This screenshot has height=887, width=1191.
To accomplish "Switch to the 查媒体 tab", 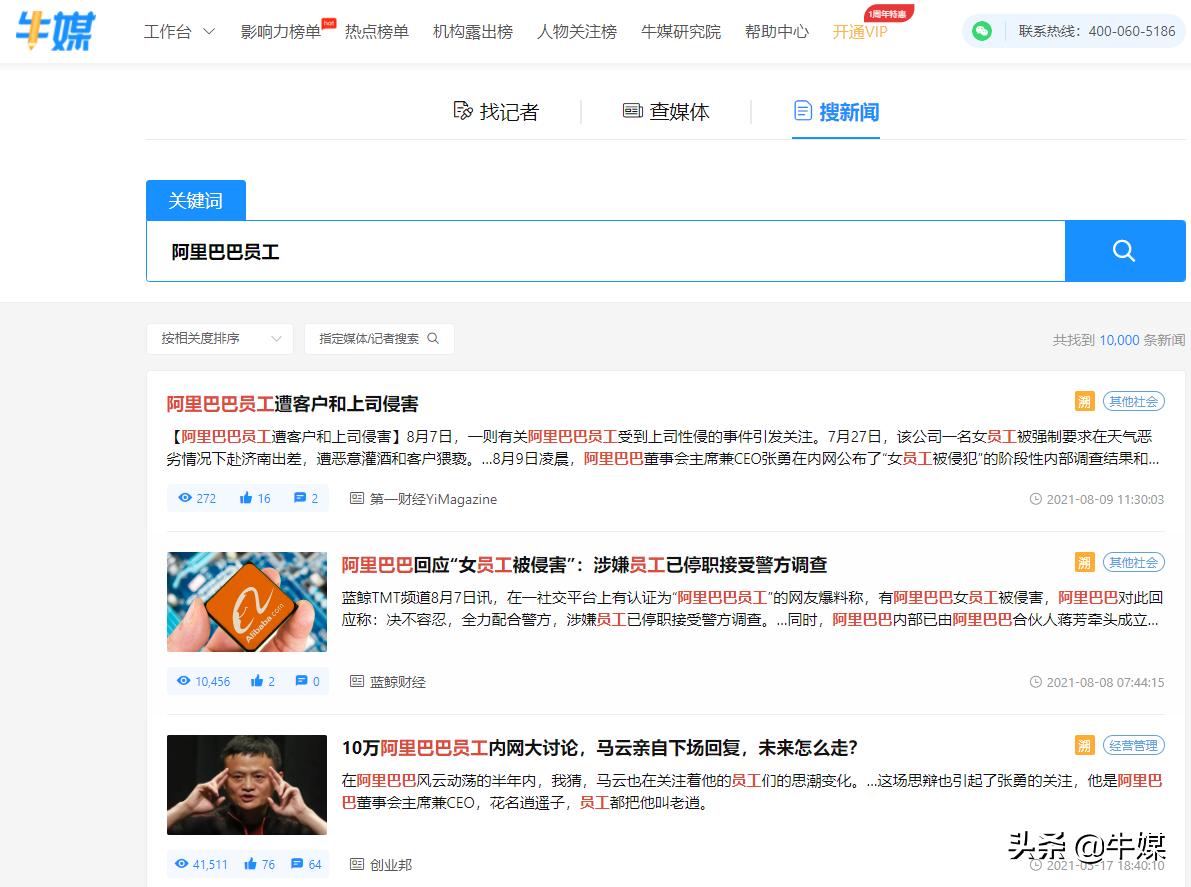I will [x=666, y=112].
